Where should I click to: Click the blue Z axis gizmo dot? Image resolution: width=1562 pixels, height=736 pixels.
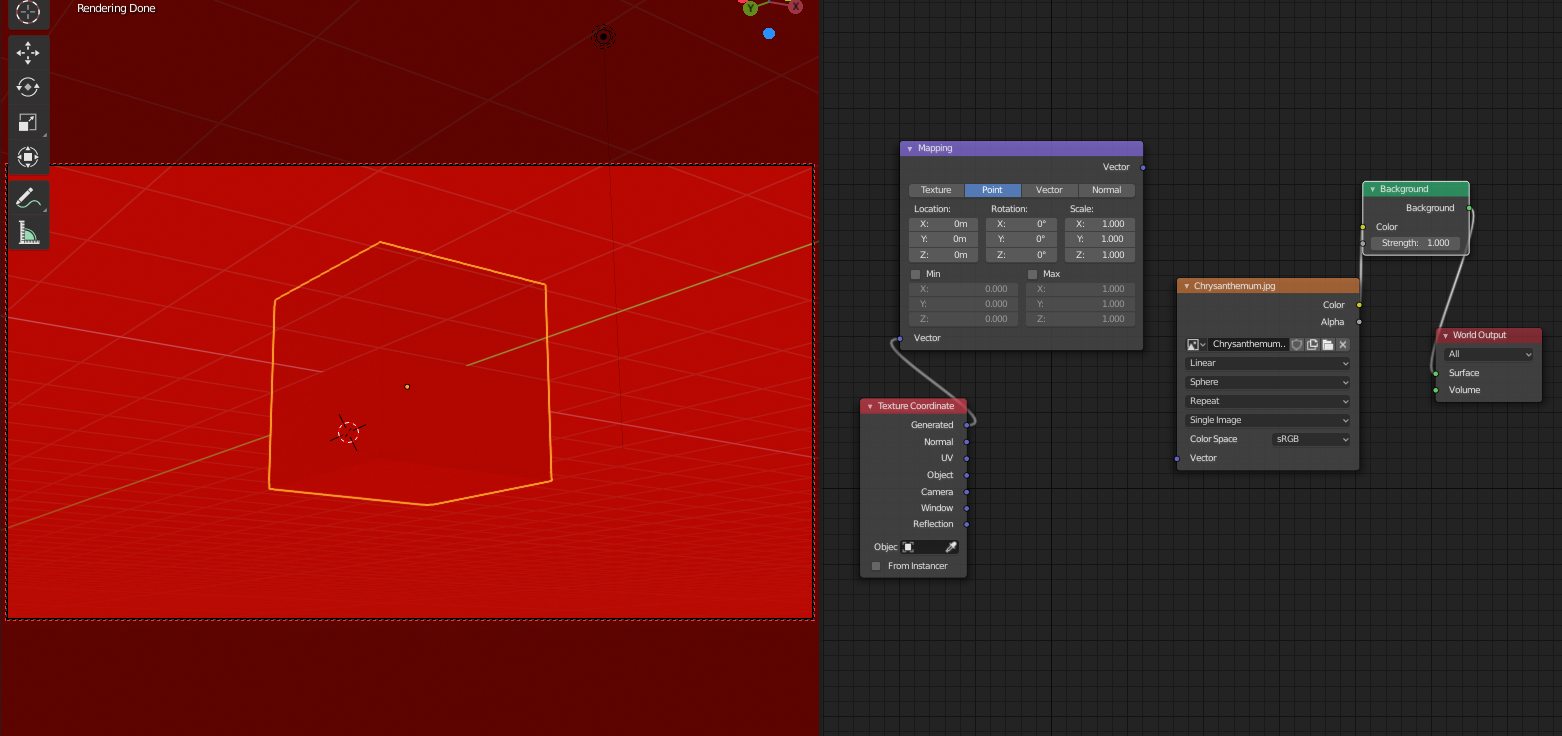pyautogui.click(x=769, y=33)
